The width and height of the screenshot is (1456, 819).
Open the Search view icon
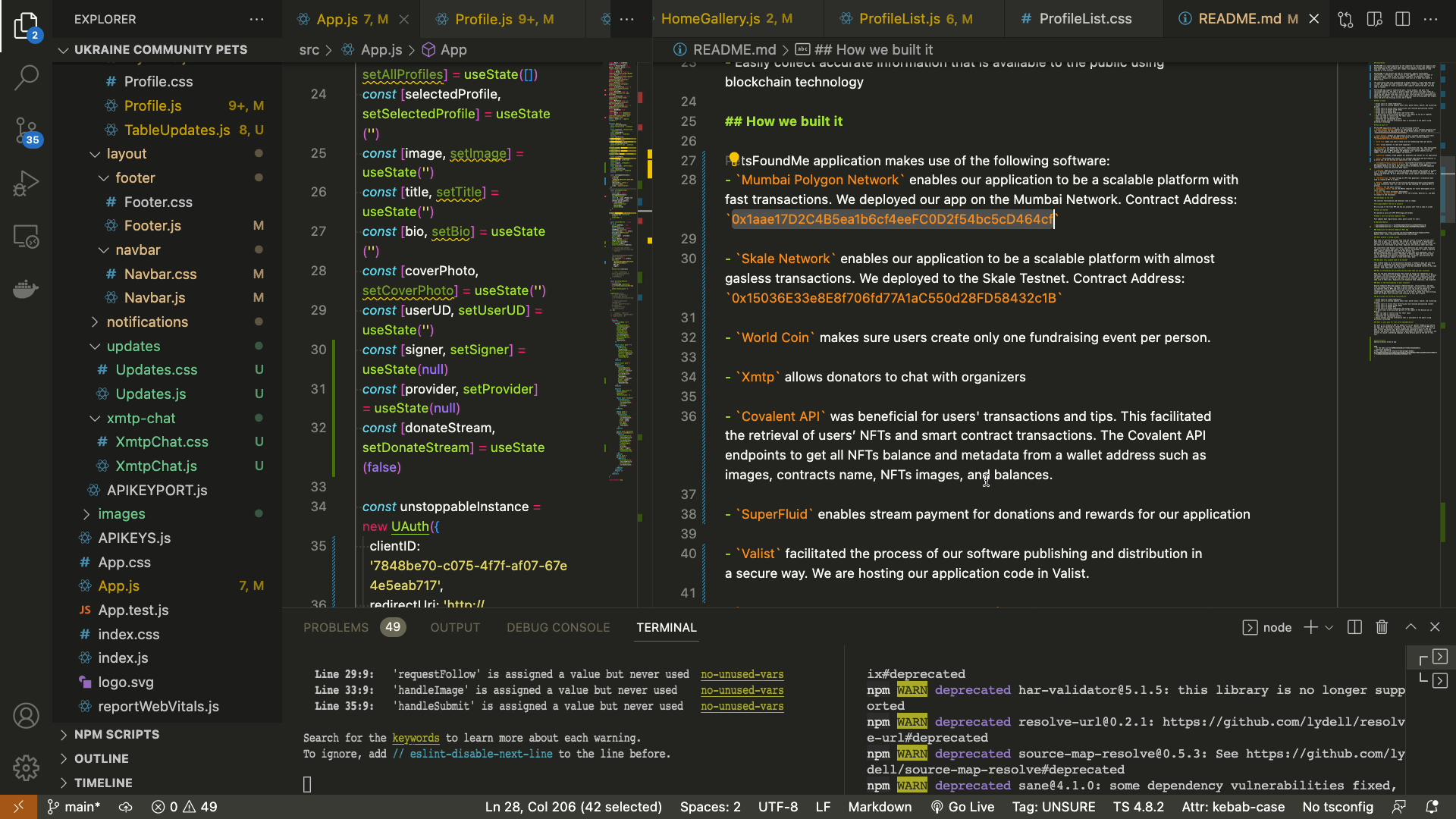26,77
